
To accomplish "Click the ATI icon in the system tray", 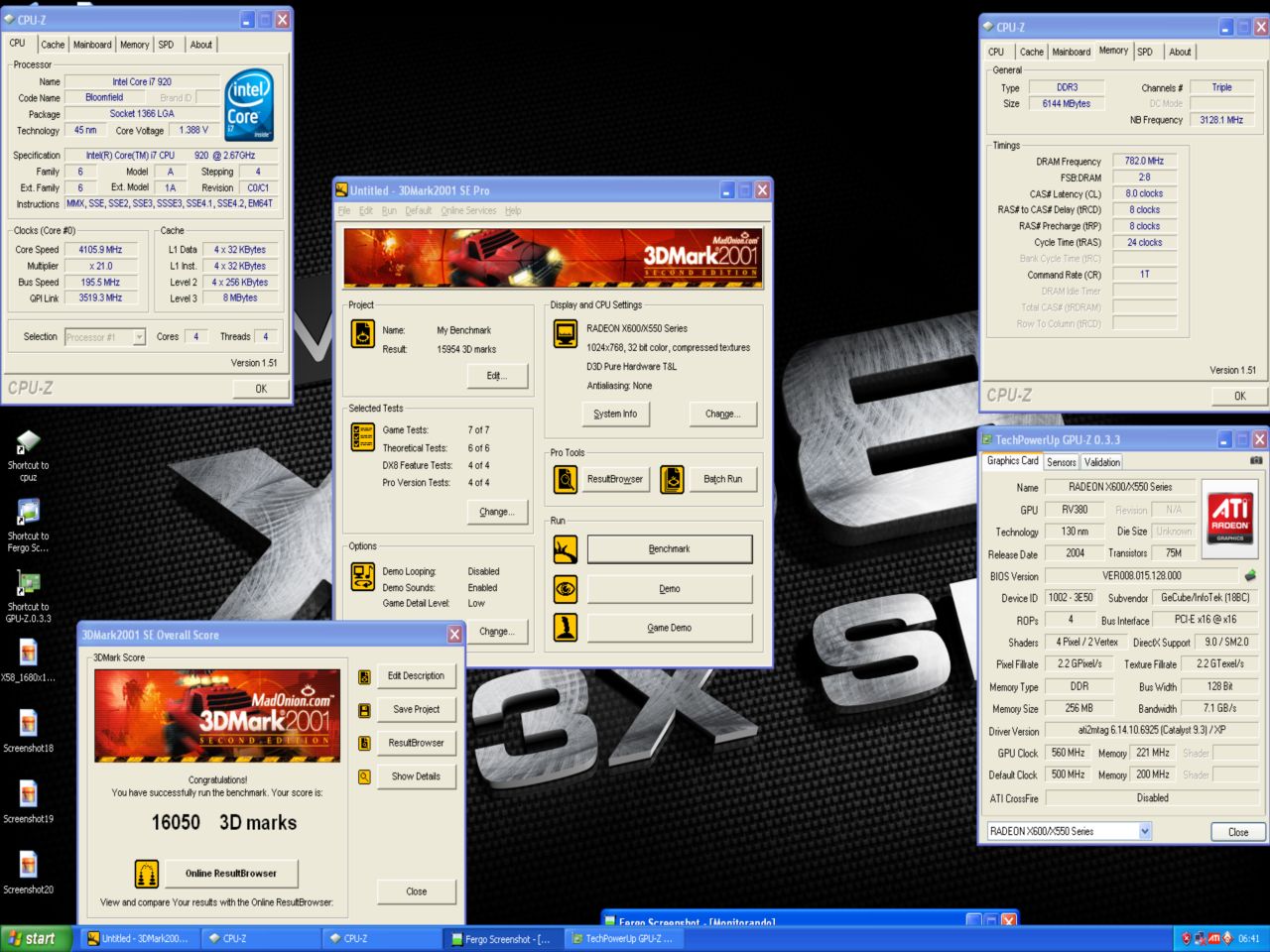I will pos(1213,938).
